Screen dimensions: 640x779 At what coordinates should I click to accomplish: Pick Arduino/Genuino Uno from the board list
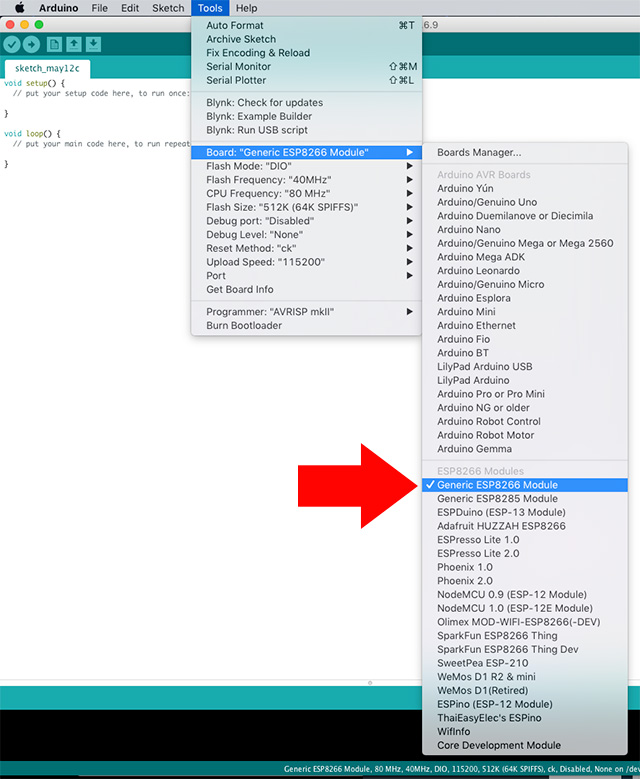point(486,202)
